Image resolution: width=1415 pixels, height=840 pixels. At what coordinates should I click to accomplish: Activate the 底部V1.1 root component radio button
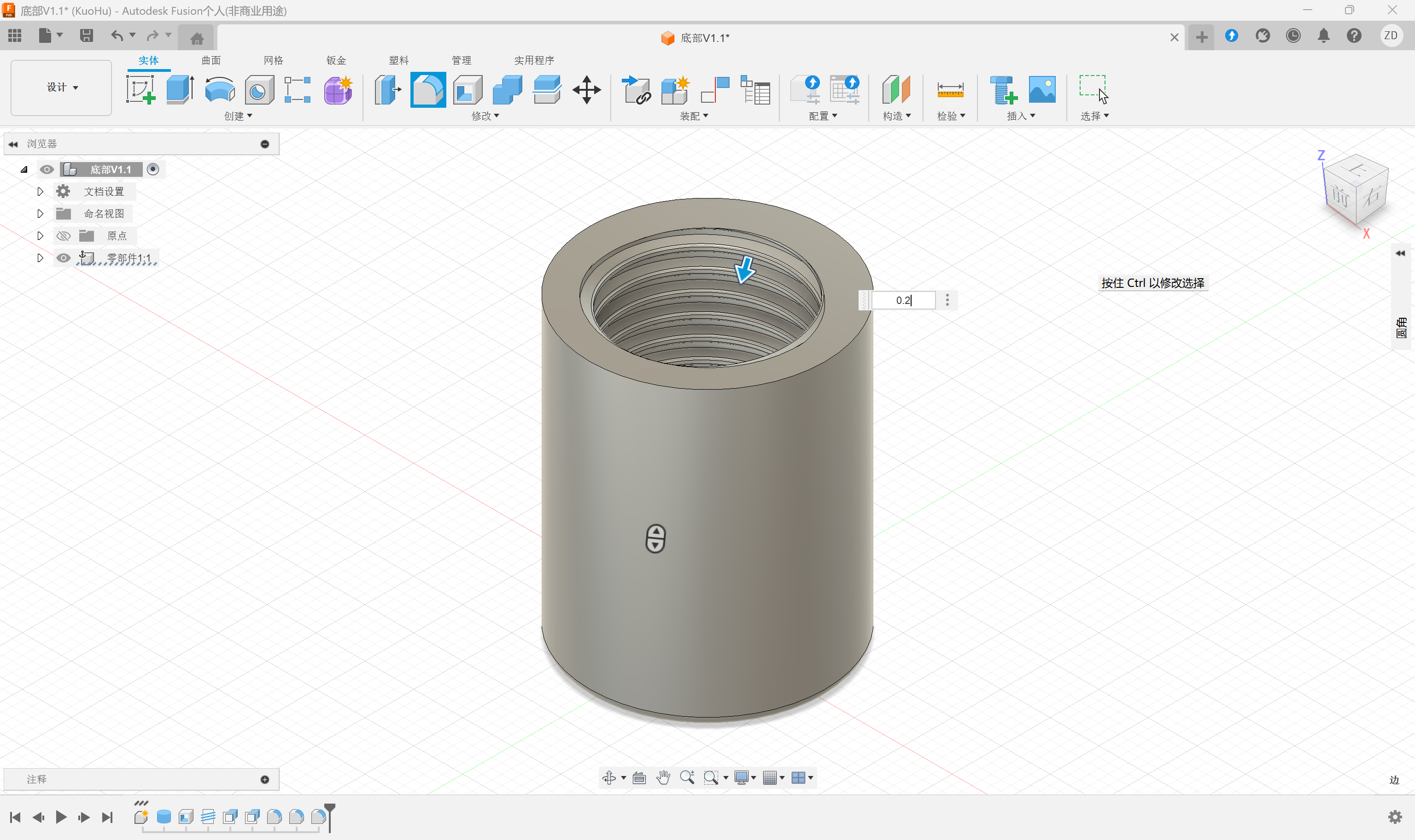pos(153,169)
